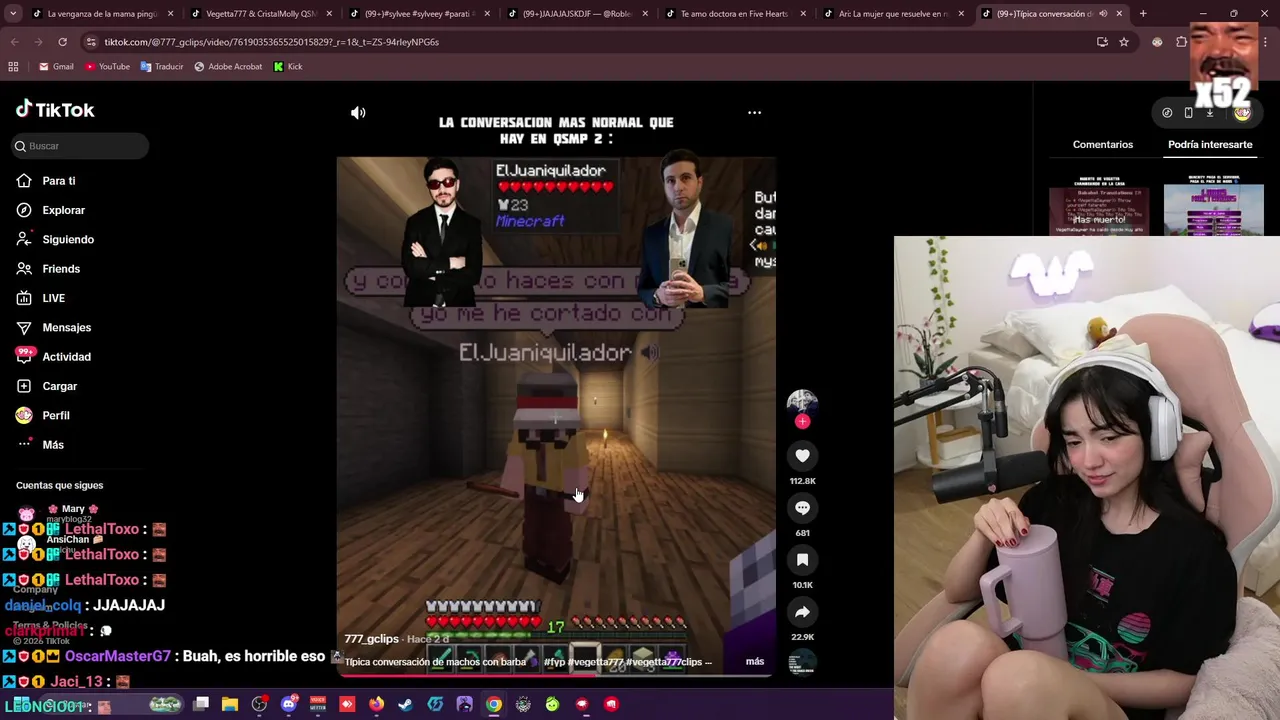Open Chrome apps grid in bookmarks bar
The width and height of the screenshot is (1280, 720).
[13, 67]
